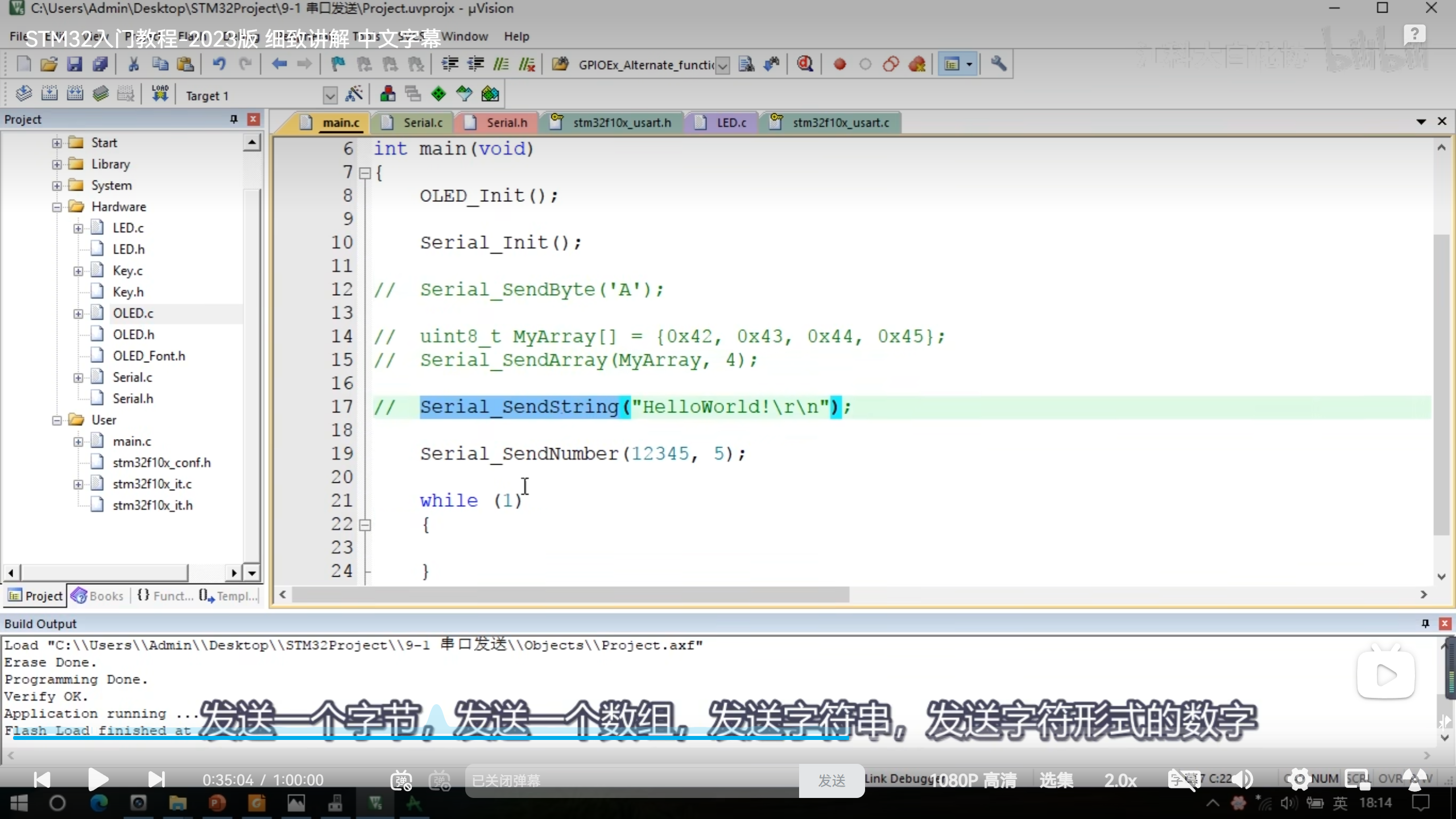Click the Save file toolbar icon
This screenshot has width=1456, height=819.
[75, 64]
